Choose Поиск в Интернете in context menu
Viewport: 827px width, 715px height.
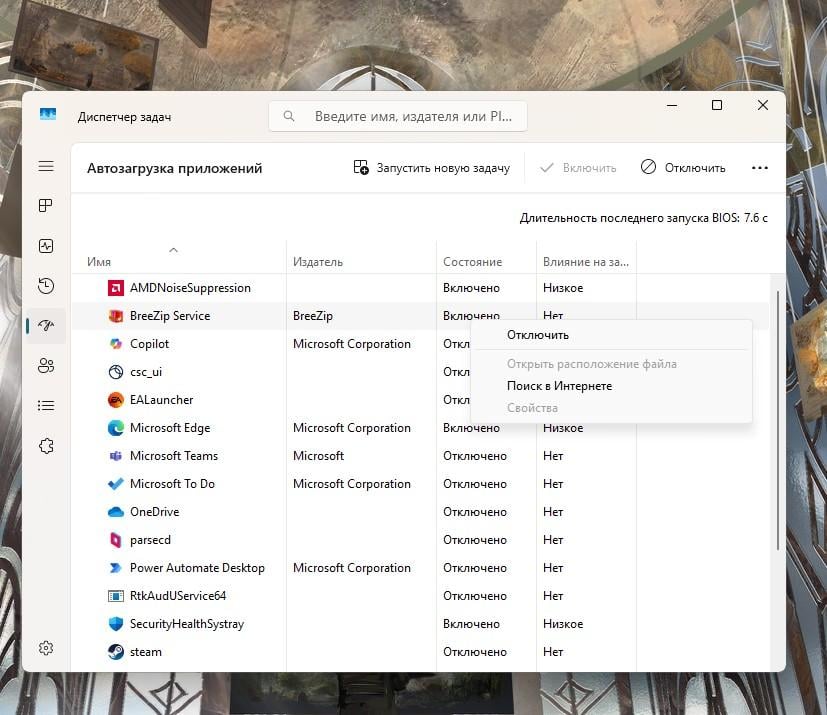click(611, 386)
